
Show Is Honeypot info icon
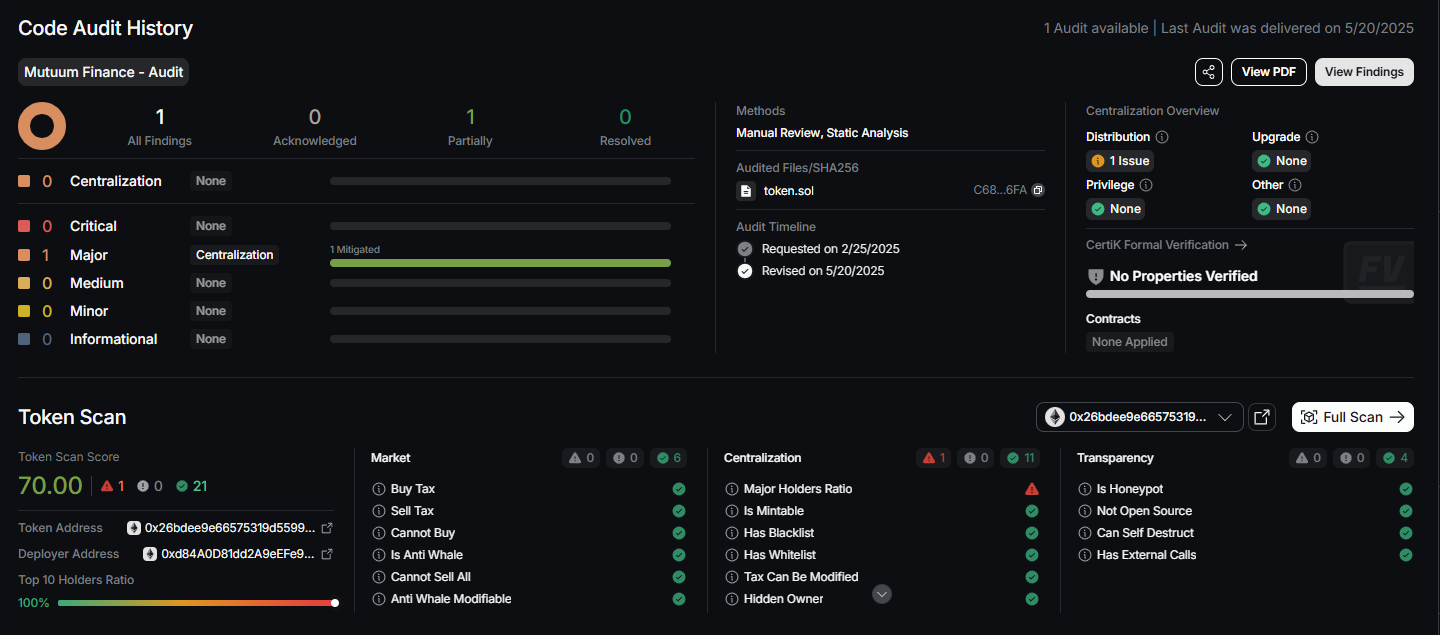(x=1086, y=489)
